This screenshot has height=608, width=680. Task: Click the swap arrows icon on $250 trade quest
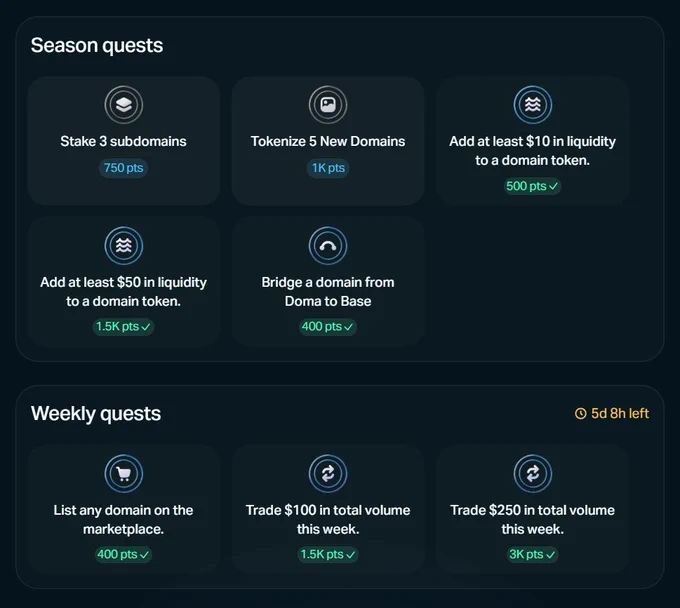point(533,474)
